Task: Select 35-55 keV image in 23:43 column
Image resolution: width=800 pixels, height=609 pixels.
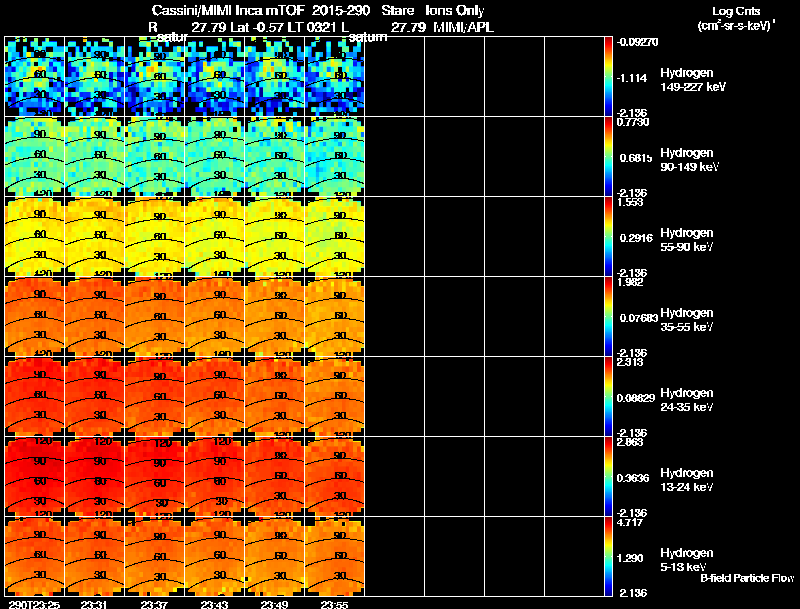Action: click(214, 317)
